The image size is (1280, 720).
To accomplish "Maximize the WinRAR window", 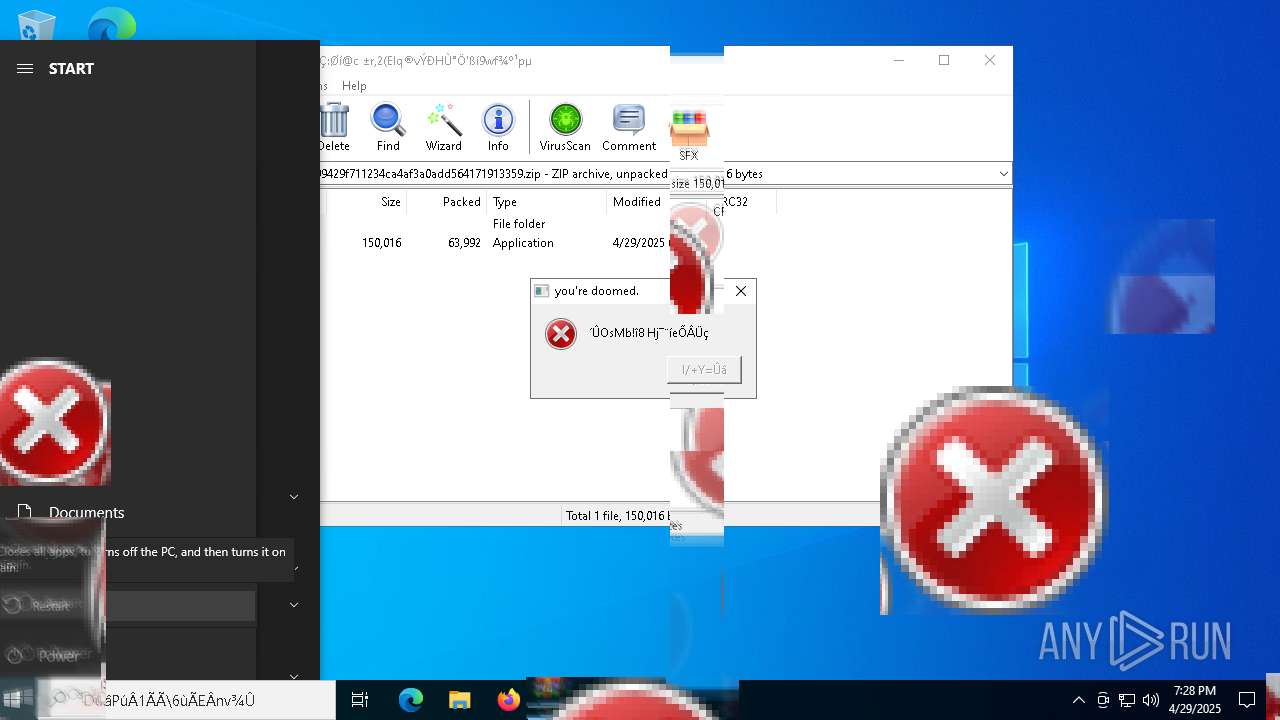I will click(944, 61).
